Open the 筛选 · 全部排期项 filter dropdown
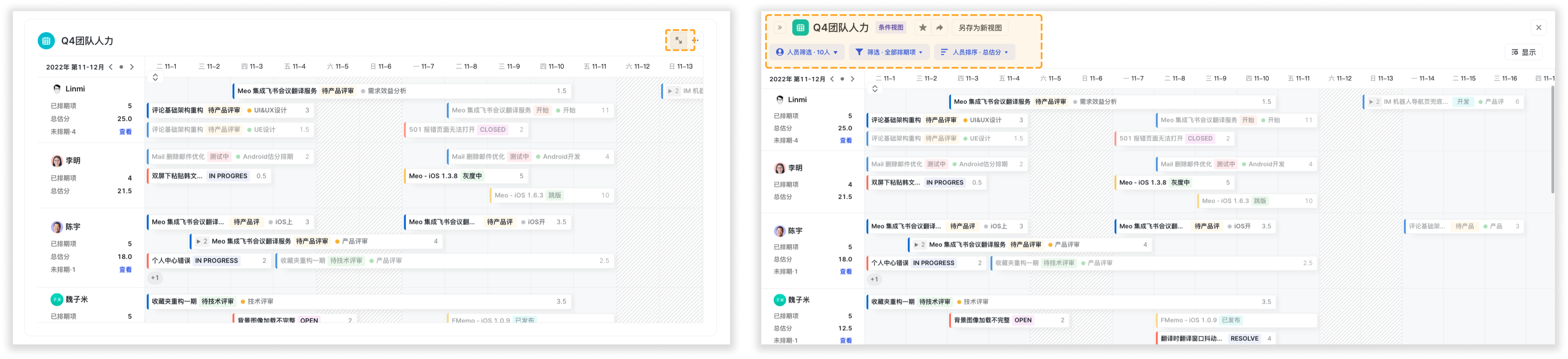 [889, 52]
